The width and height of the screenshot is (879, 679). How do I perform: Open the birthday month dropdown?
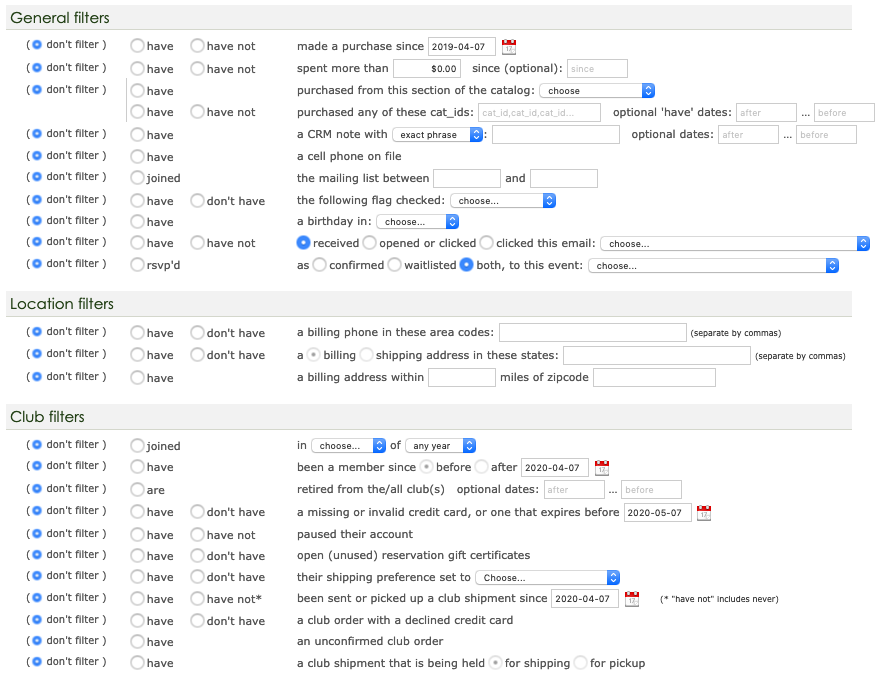point(418,221)
